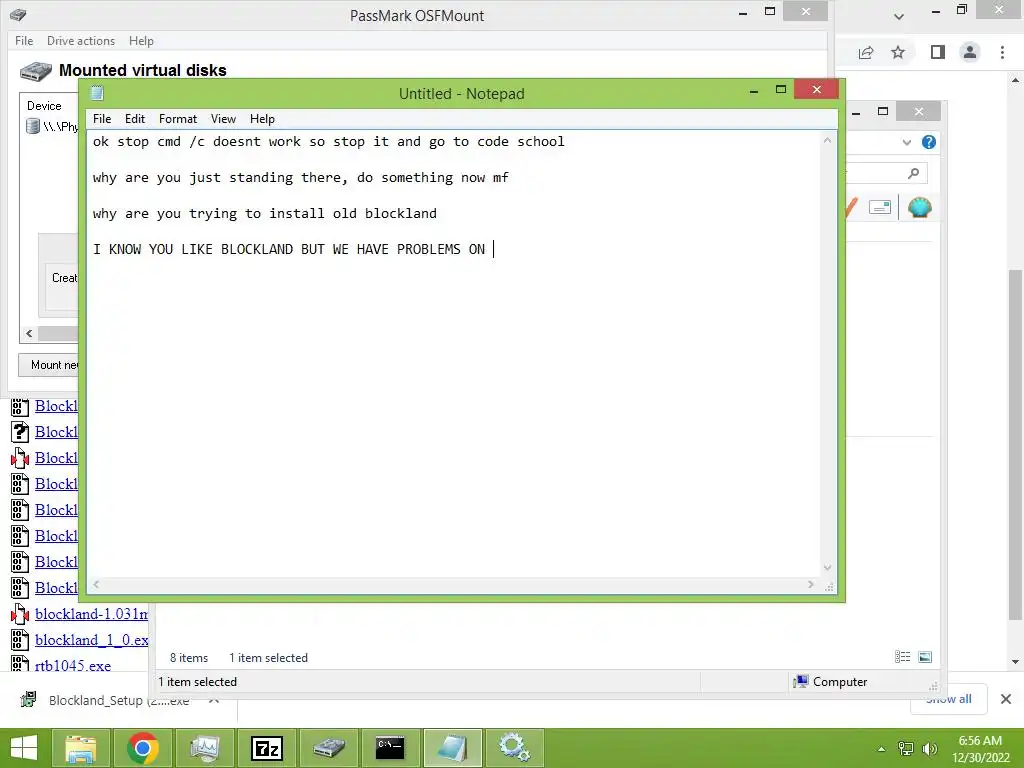This screenshot has width=1024, height=768.
Task: Click the Explorer toolbar card icon beside the shell
Action: pyautogui.click(x=880, y=208)
